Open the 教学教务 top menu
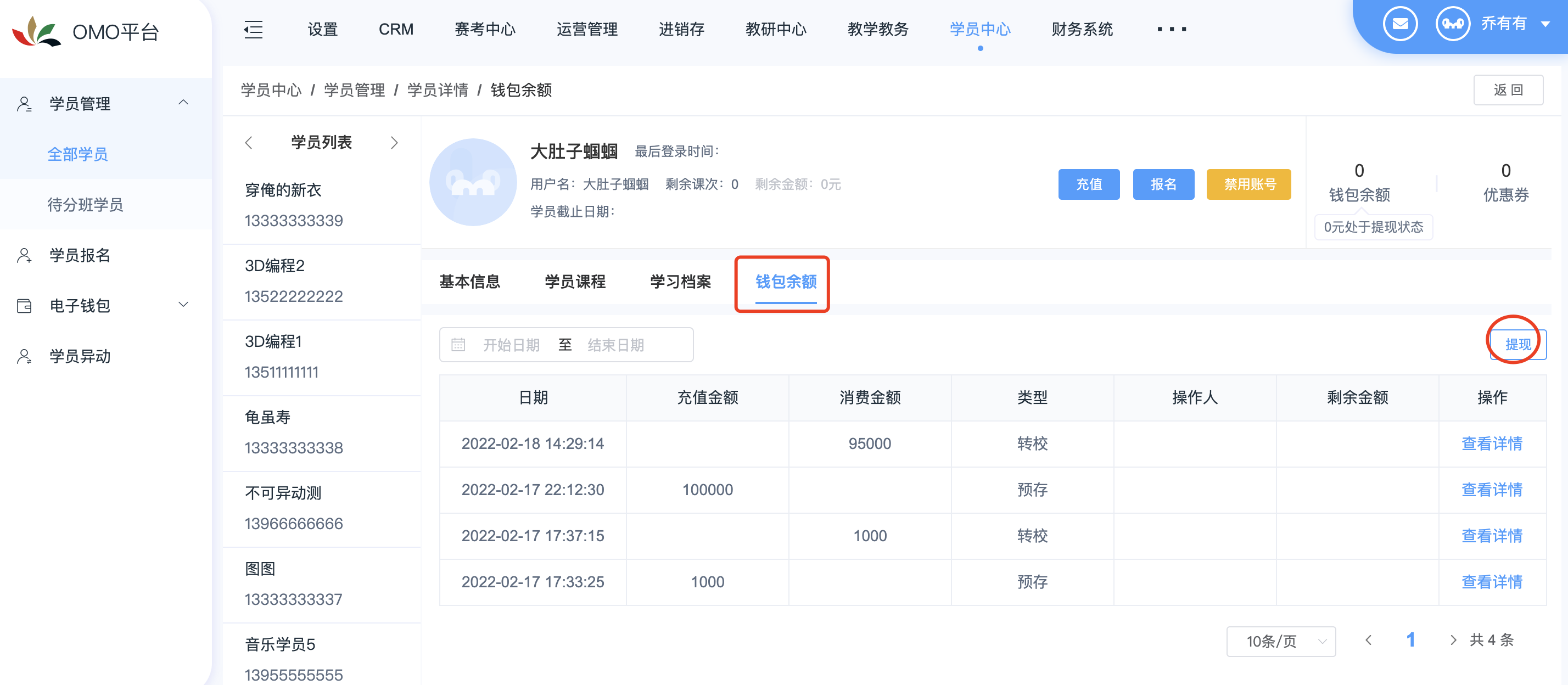The width and height of the screenshot is (1568, 685). pos(878,29)
